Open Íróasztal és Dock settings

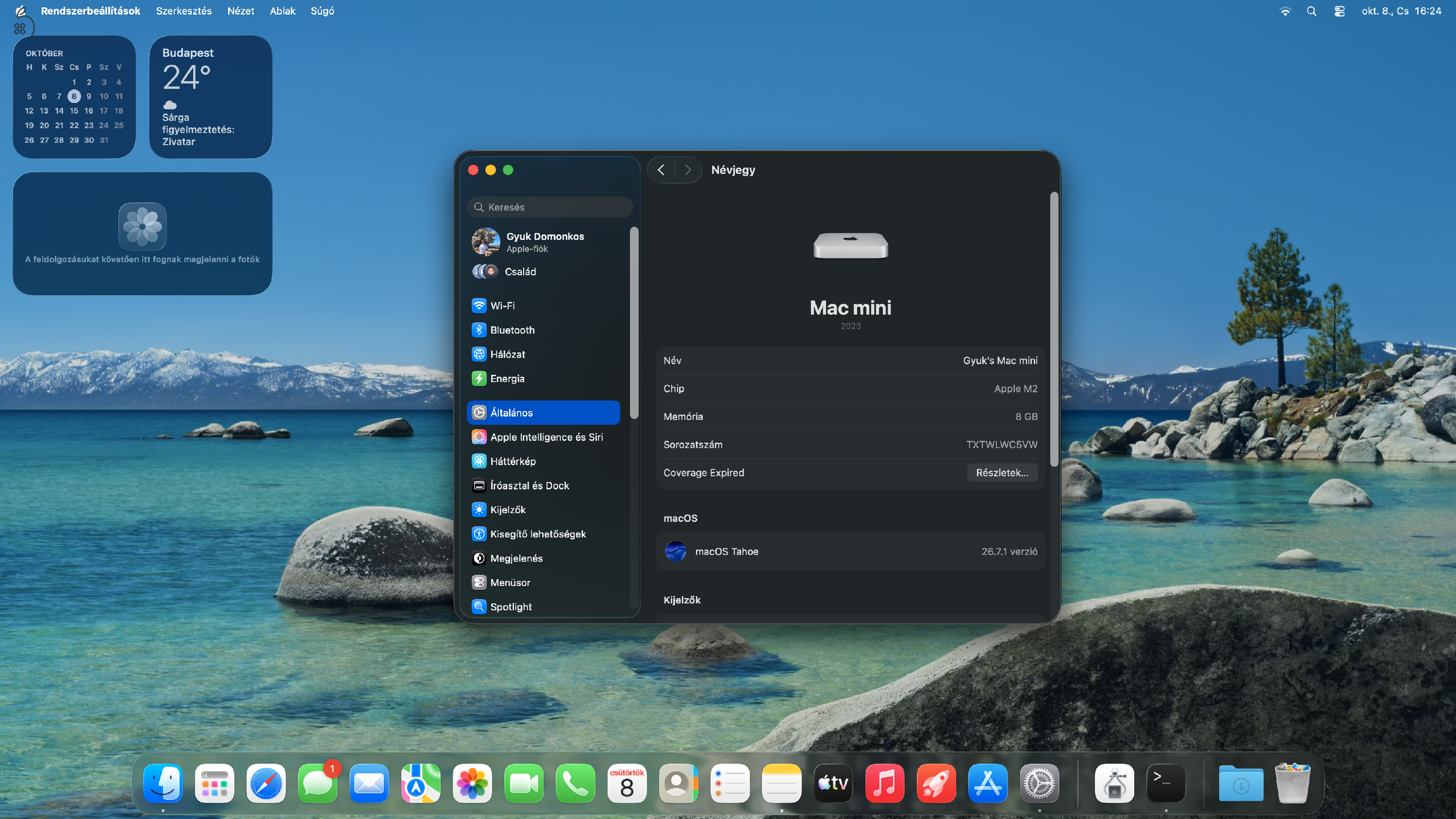(x=543, y=485)
